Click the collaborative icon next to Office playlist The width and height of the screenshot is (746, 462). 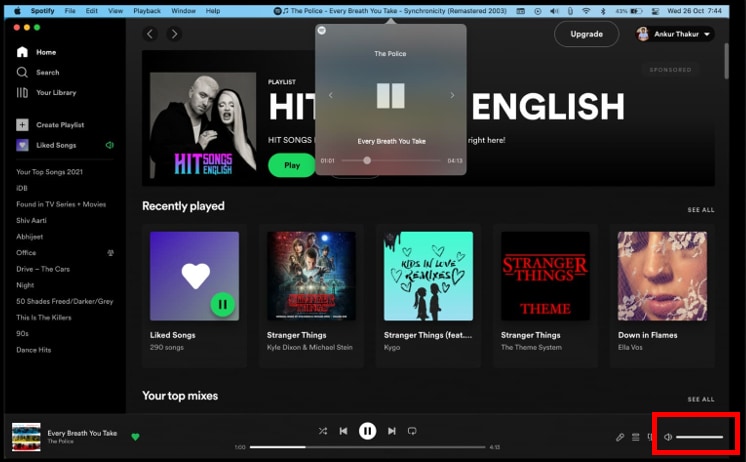click(x=110, y=253)
